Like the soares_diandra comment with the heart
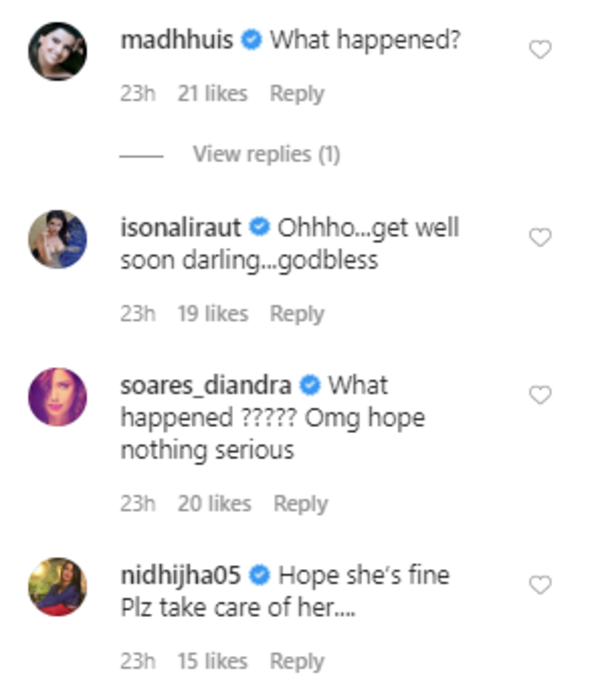 tap(539, 395)
